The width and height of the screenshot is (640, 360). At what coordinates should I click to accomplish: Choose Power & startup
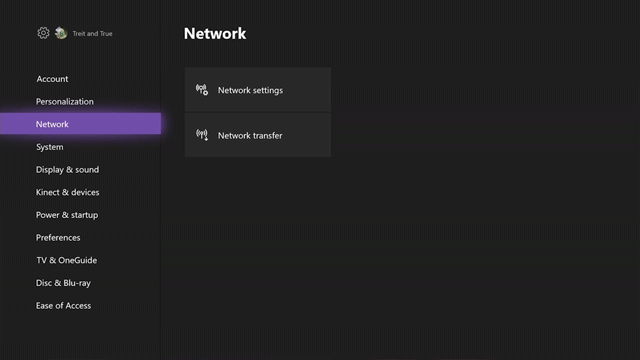click(67, 215)
